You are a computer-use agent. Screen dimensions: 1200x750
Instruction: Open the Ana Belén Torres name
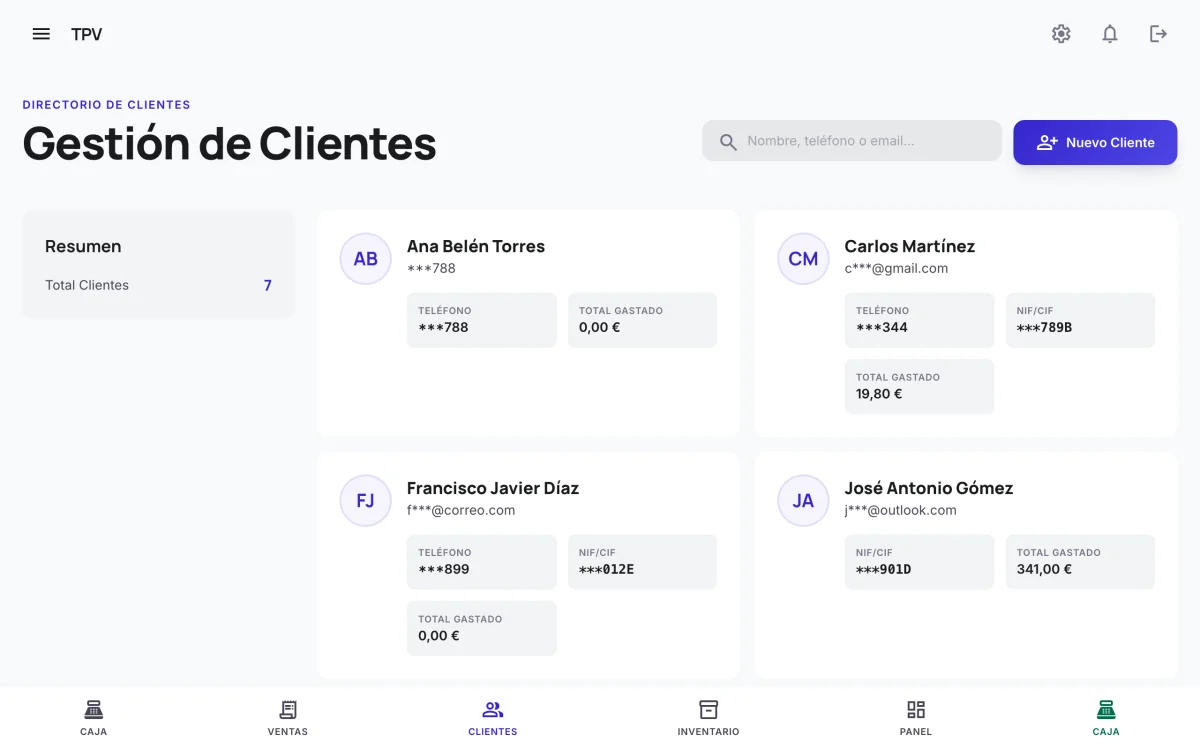[x=476, y=246]
